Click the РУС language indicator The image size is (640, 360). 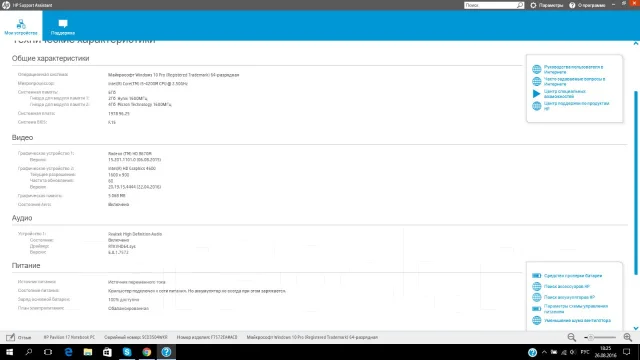click(585, 352)
